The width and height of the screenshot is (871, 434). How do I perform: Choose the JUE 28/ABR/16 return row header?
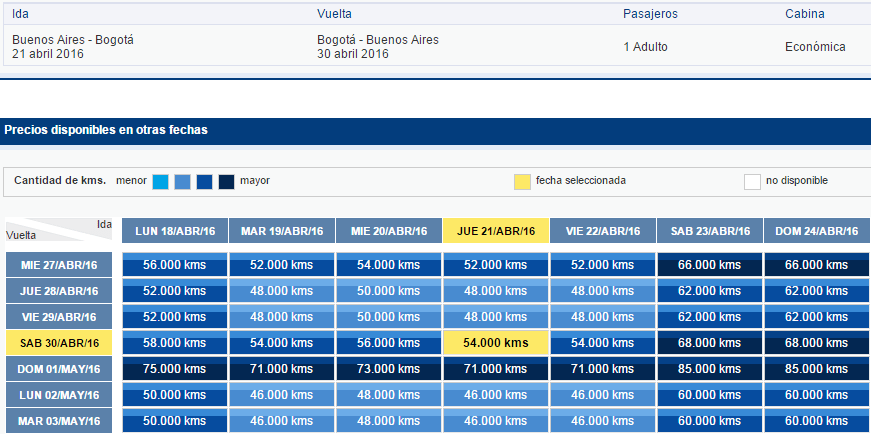[x=59, y=291]
